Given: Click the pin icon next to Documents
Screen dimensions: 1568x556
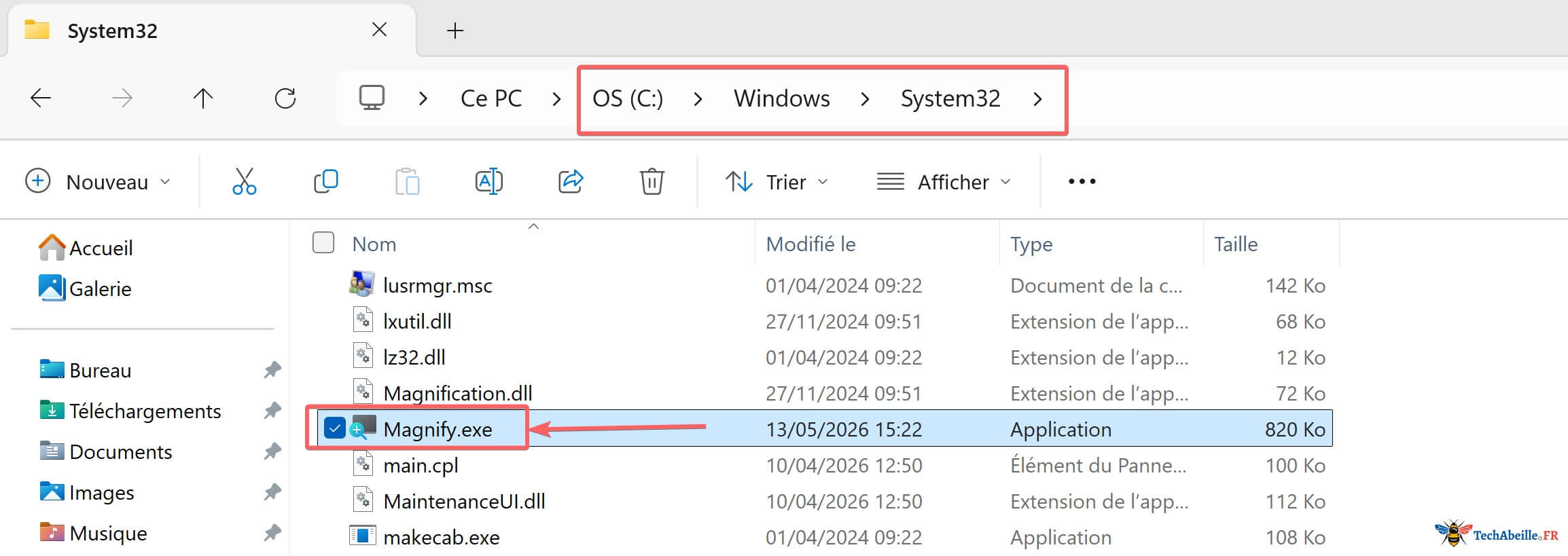Looking at the screenshot, I should click(x=272, y=451).
